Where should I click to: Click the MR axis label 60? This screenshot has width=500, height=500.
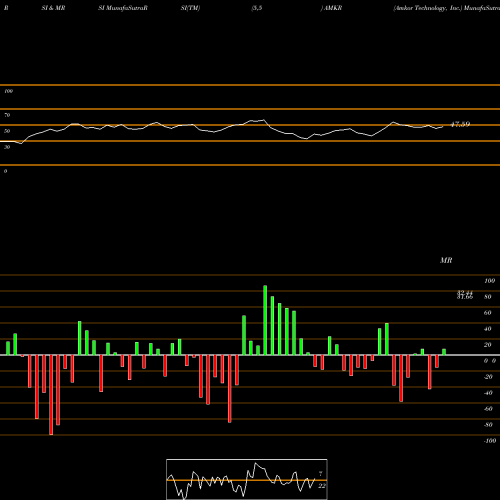488,313
